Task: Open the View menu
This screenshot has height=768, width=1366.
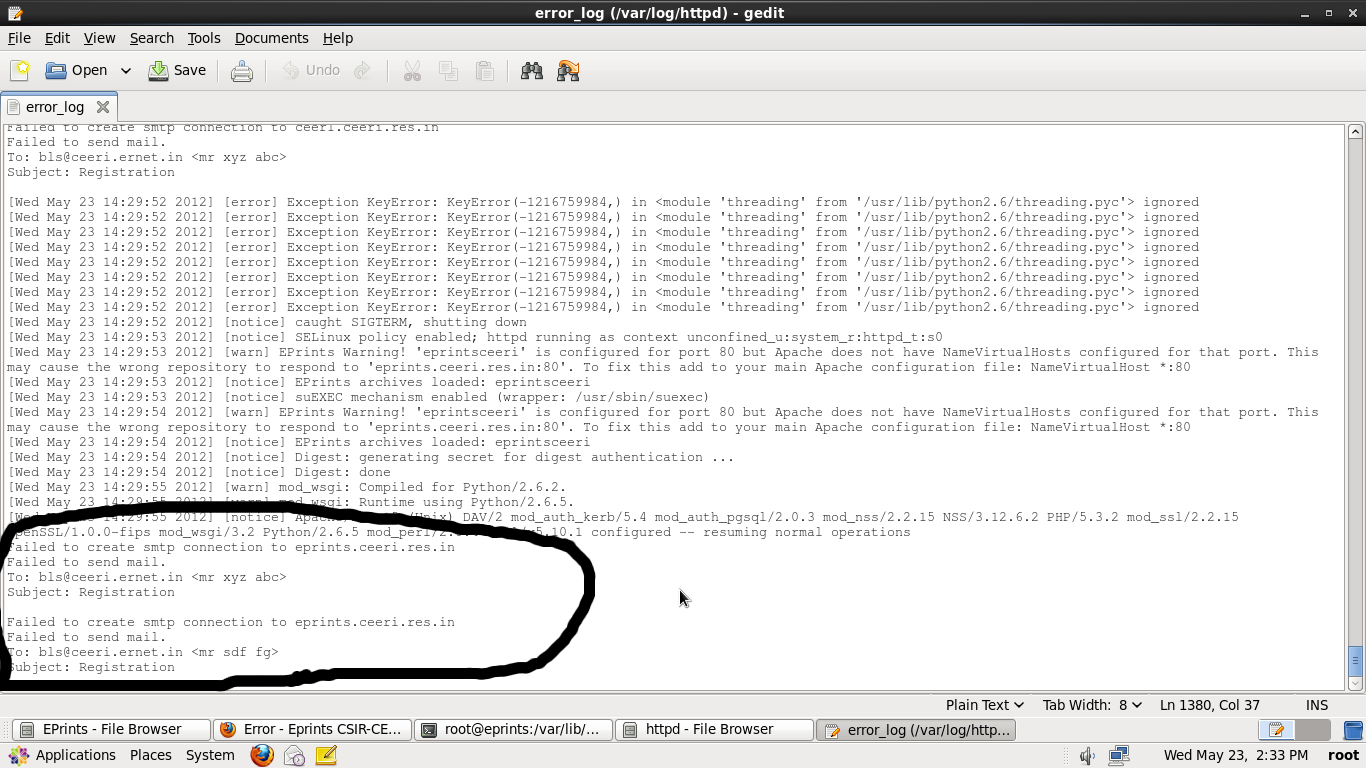Action: tap(99, 38)
